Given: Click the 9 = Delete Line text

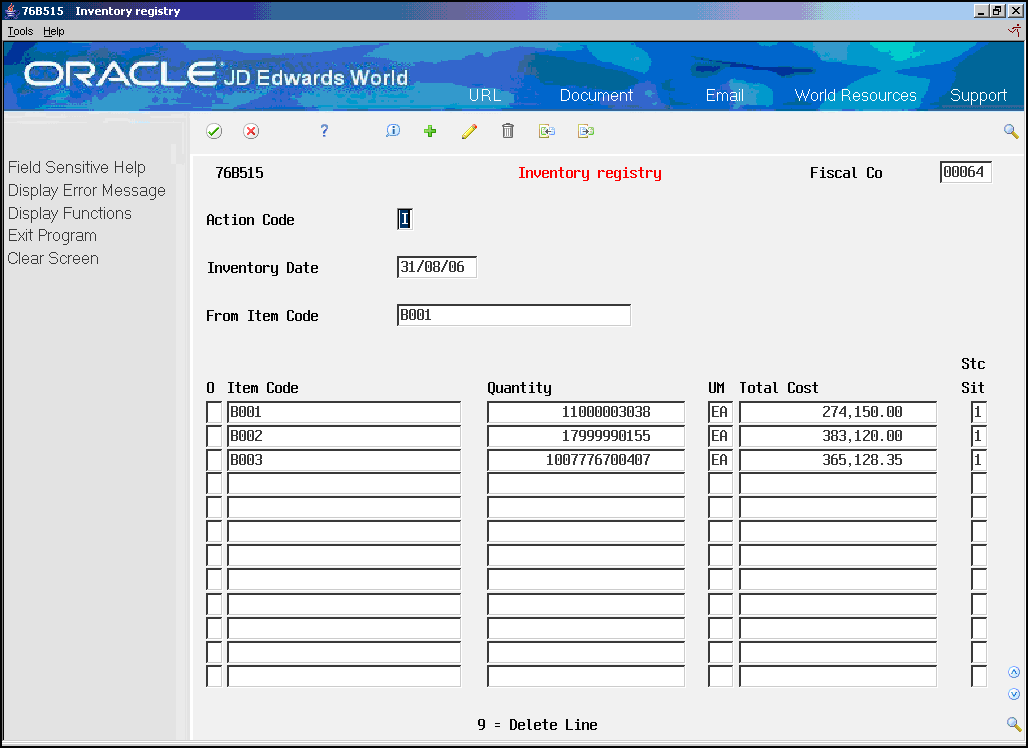Looking at the screenshot, I should coord(537,724).
